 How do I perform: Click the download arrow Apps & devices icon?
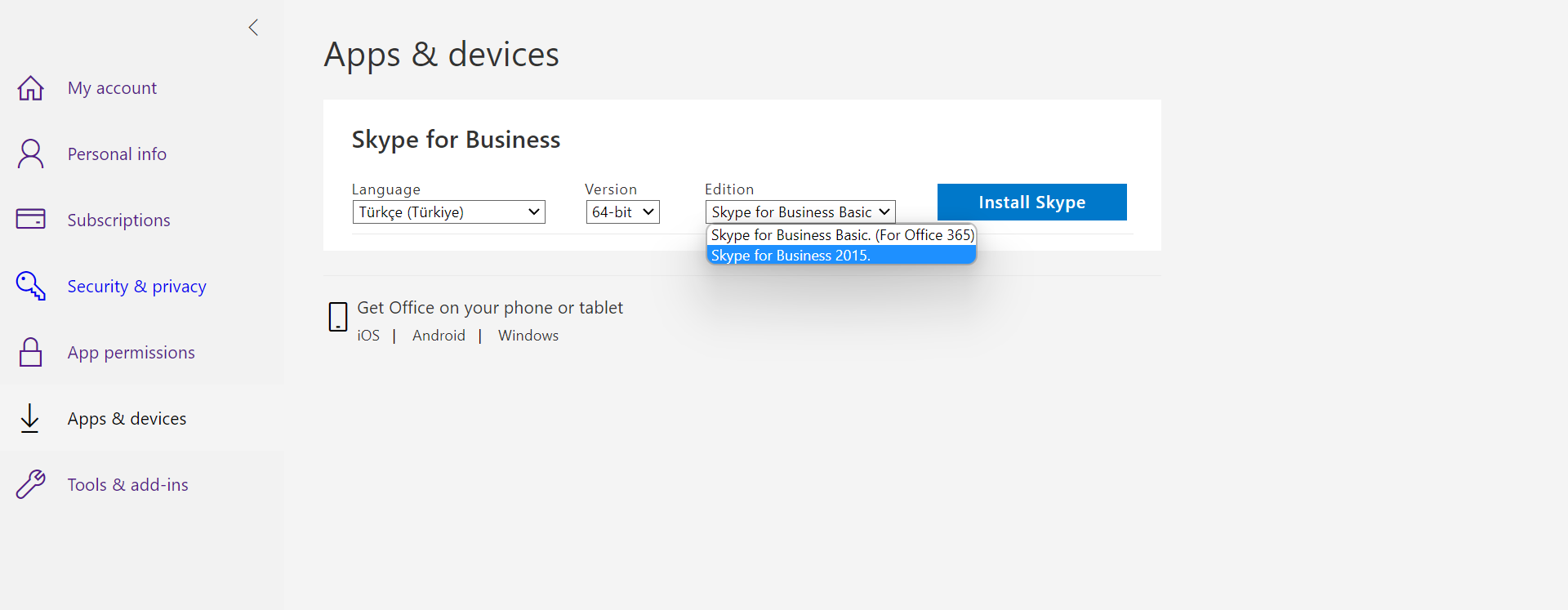tap(30, 418)
